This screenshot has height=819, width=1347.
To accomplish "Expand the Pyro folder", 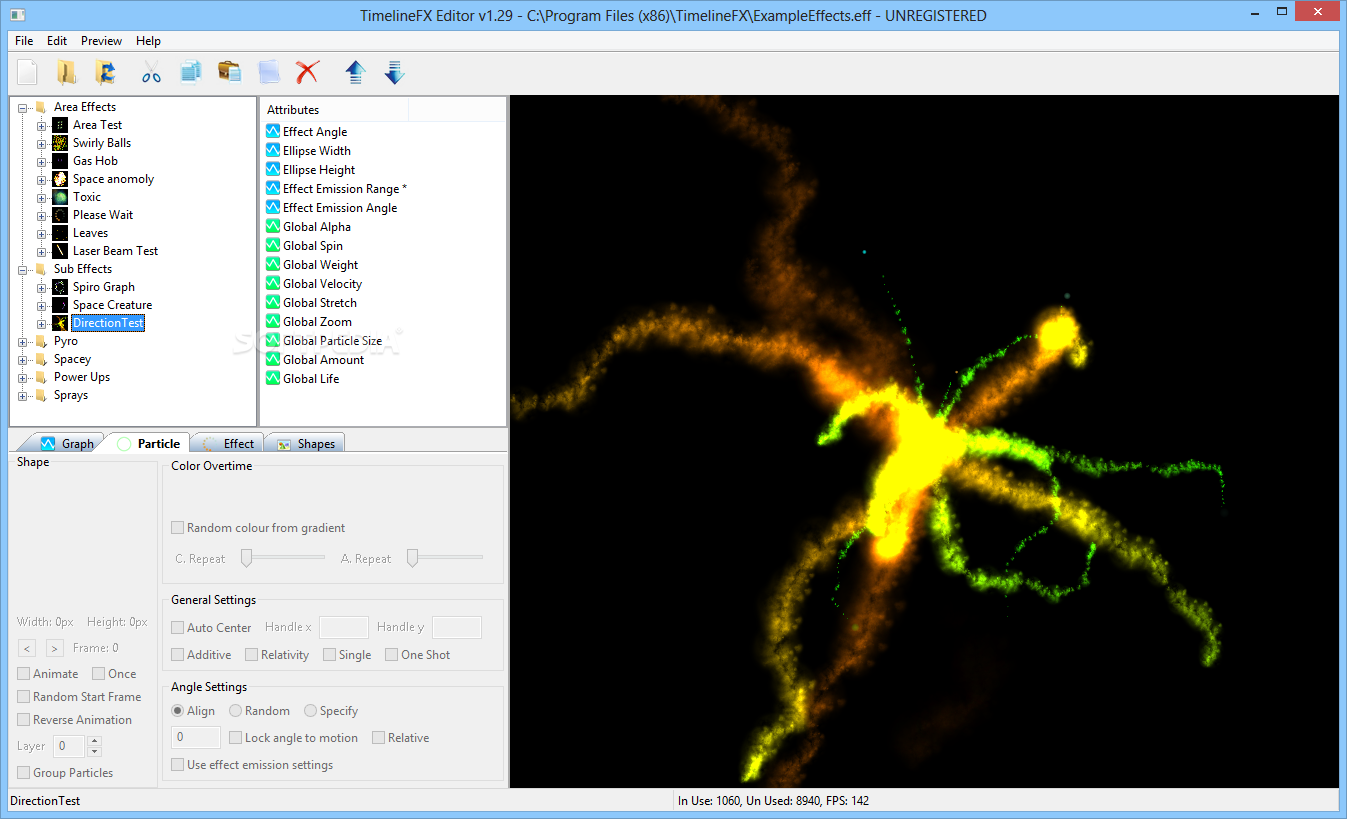I will point(23,341).
